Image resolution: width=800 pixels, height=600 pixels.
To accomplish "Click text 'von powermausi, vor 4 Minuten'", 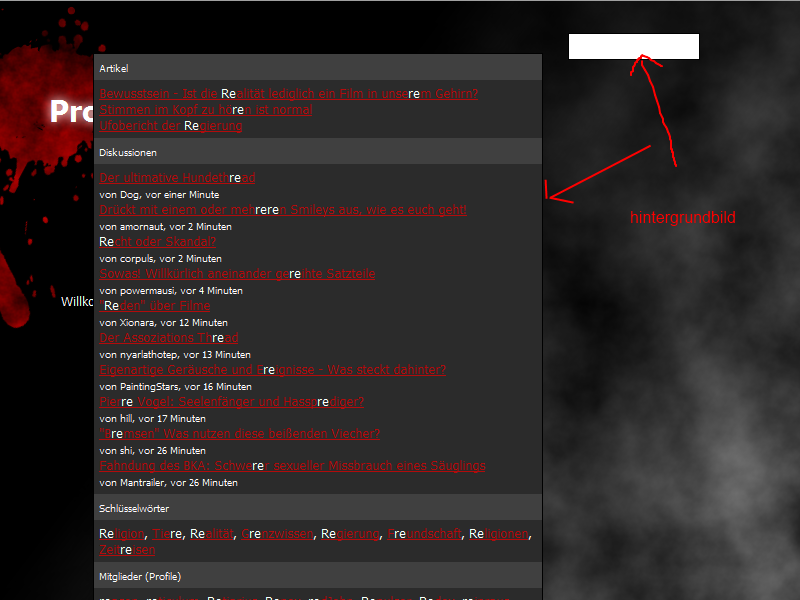I will tap(171, 291).
